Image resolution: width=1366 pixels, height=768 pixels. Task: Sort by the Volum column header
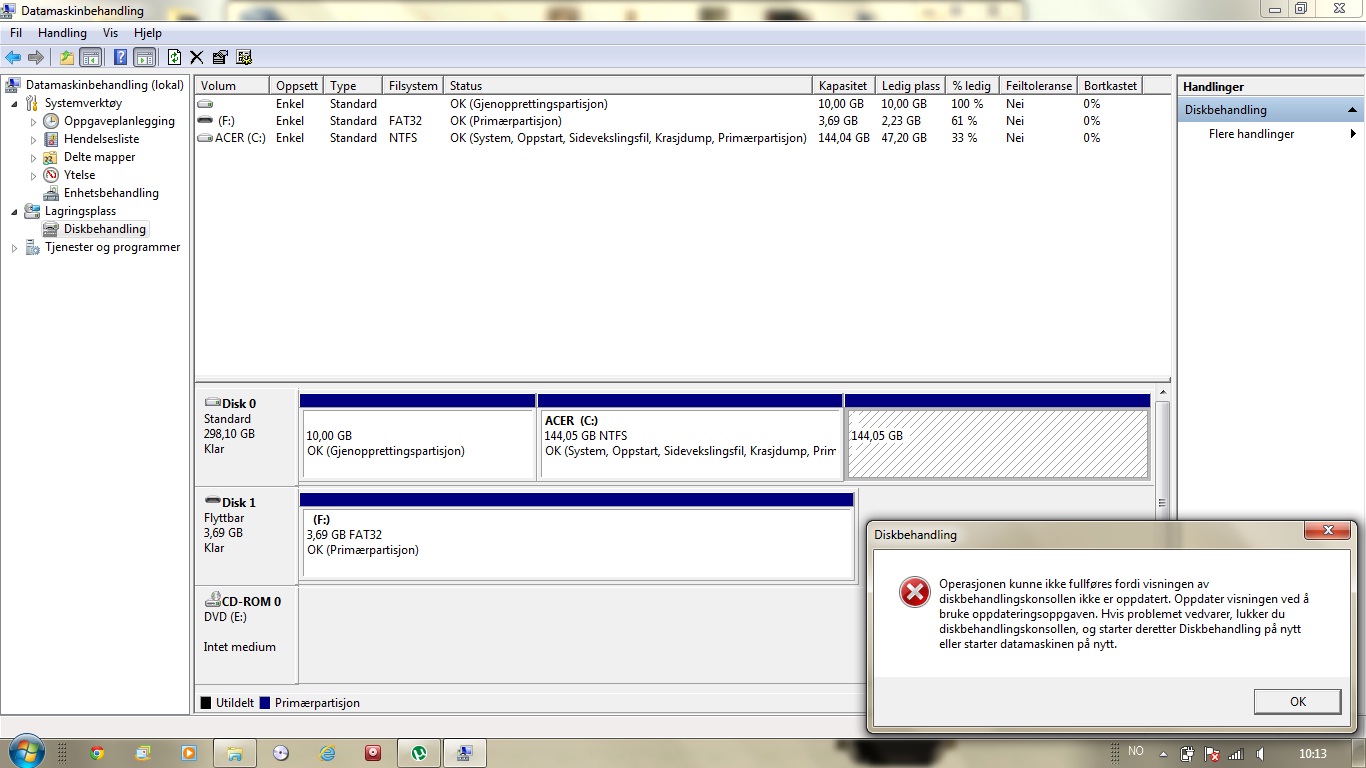coord(232,86)
